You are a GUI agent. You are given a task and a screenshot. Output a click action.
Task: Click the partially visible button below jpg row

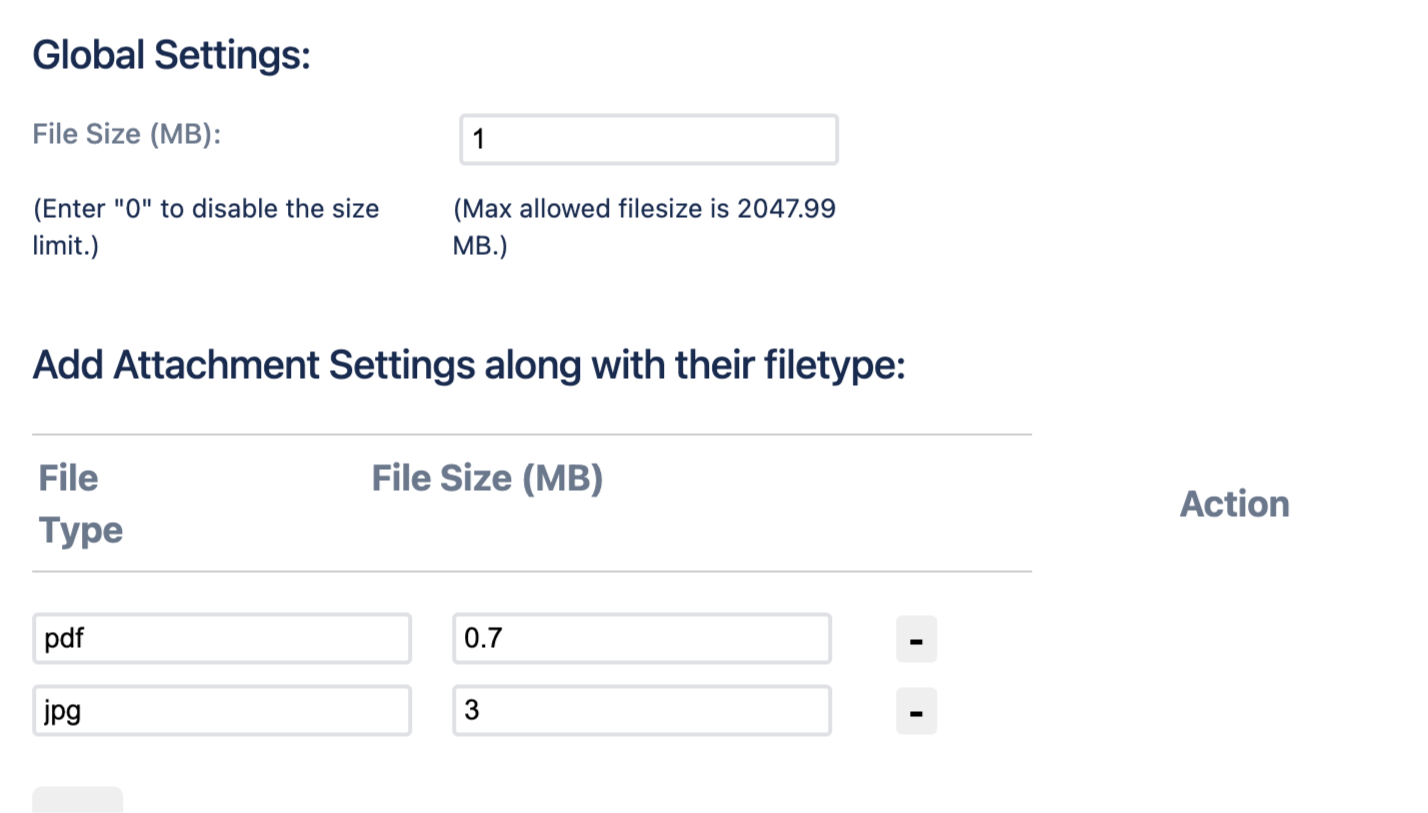click(x=78, y=799)
